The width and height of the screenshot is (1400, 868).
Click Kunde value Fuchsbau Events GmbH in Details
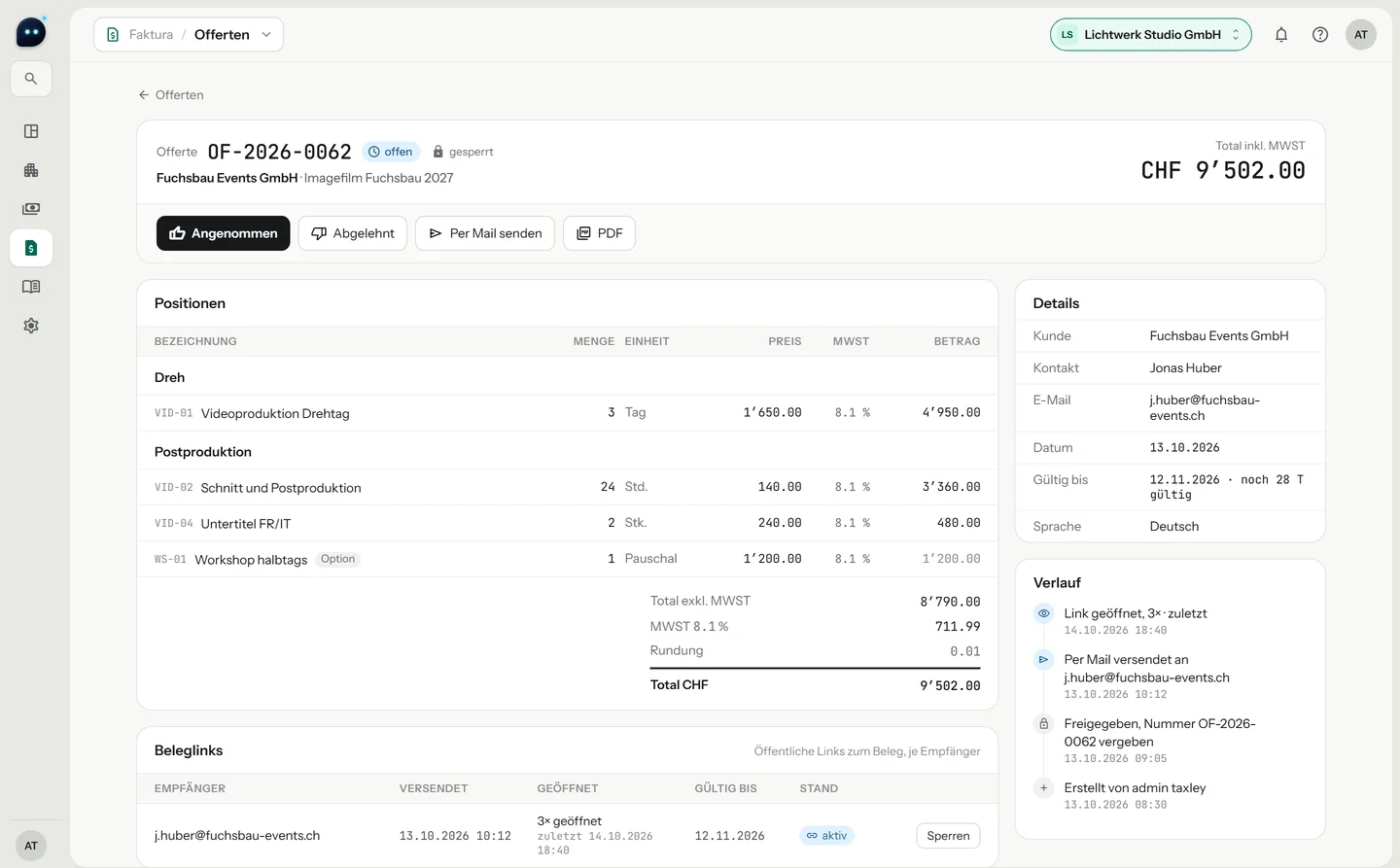(1219, 335)
